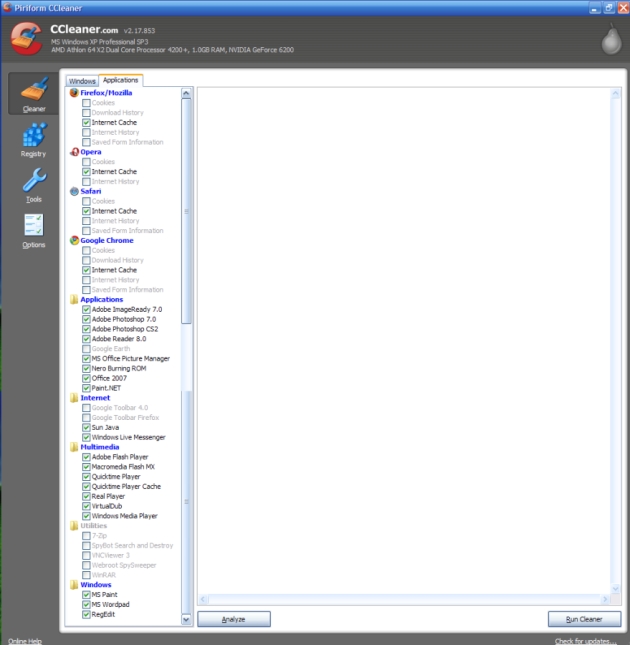
Task: Uncheck Opera Internet Cache
Action: [86, 172]
